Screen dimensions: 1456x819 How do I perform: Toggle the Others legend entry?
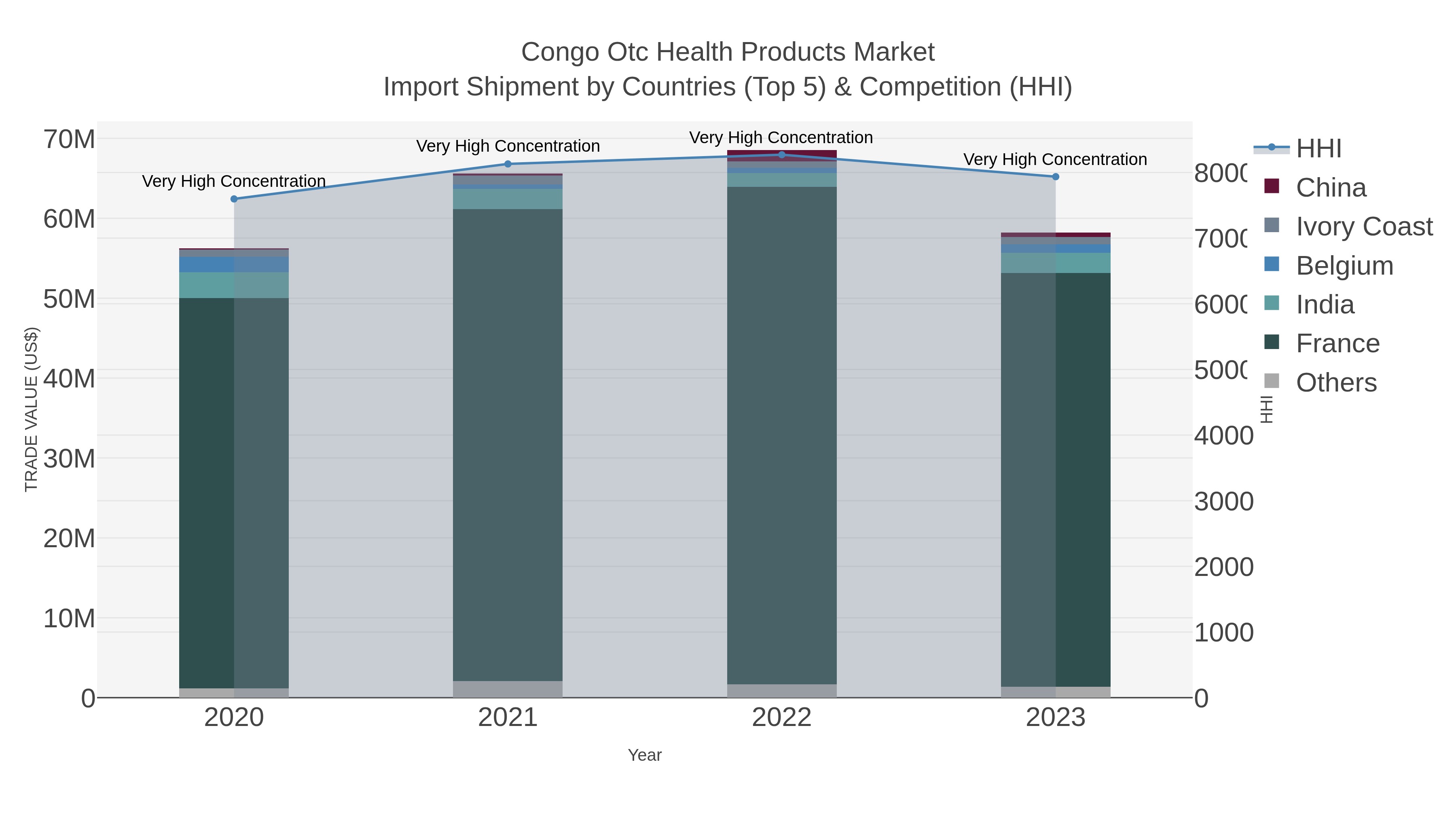point(1321,383)
